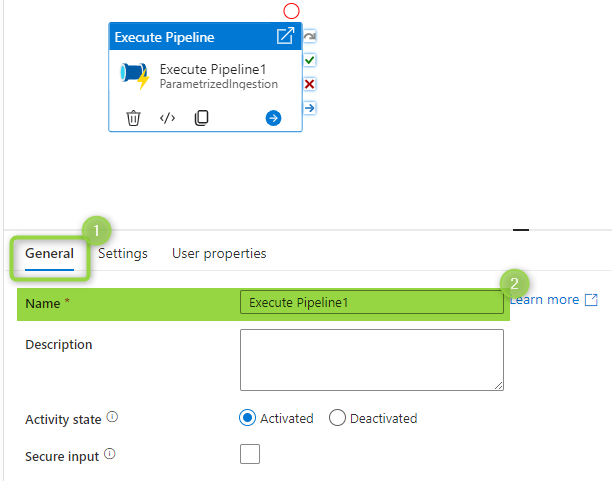The height and width of the screenshot is (481, 612).
Task: Click the blue arrow add-output icon
Action: 273,118
